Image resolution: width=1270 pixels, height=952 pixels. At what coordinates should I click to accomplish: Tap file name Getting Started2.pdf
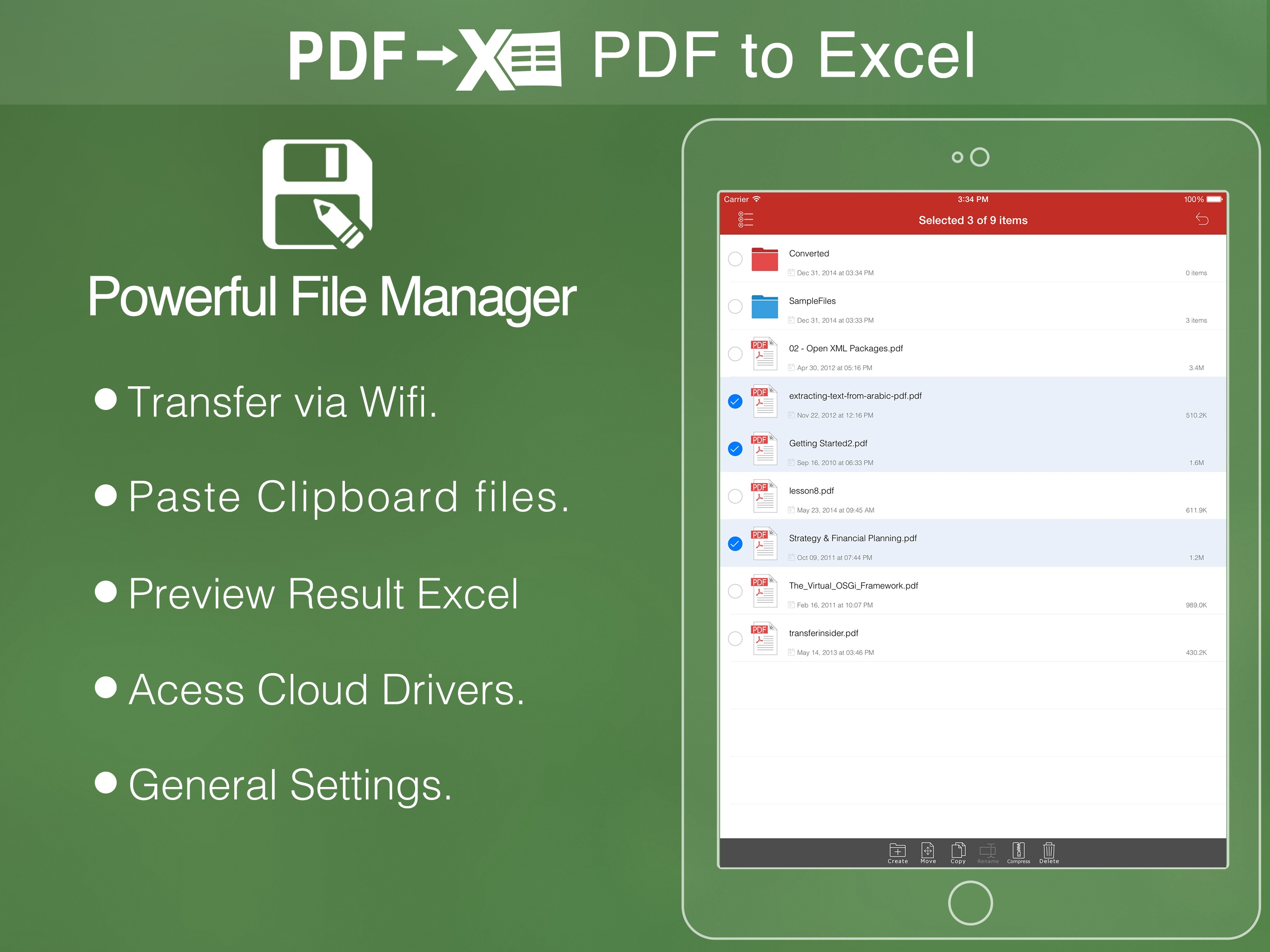tap(828, 443)
